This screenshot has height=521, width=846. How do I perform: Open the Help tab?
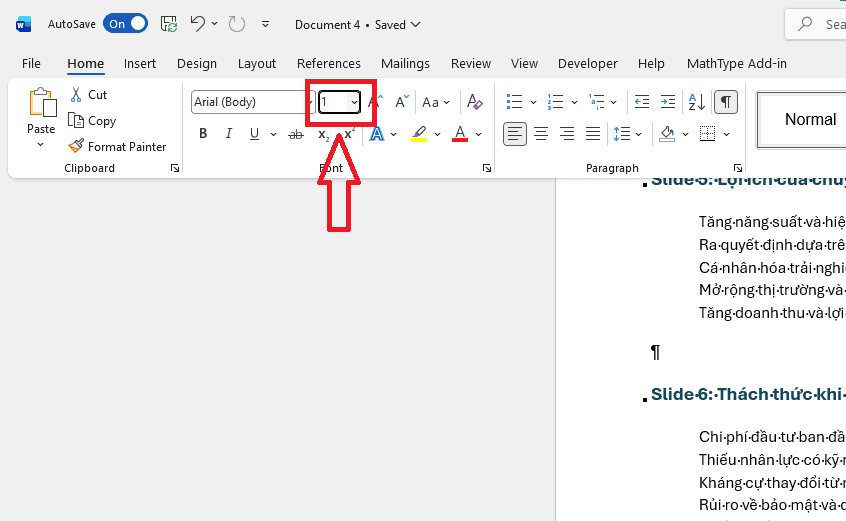pyautogui.click(x=651, y=64)
